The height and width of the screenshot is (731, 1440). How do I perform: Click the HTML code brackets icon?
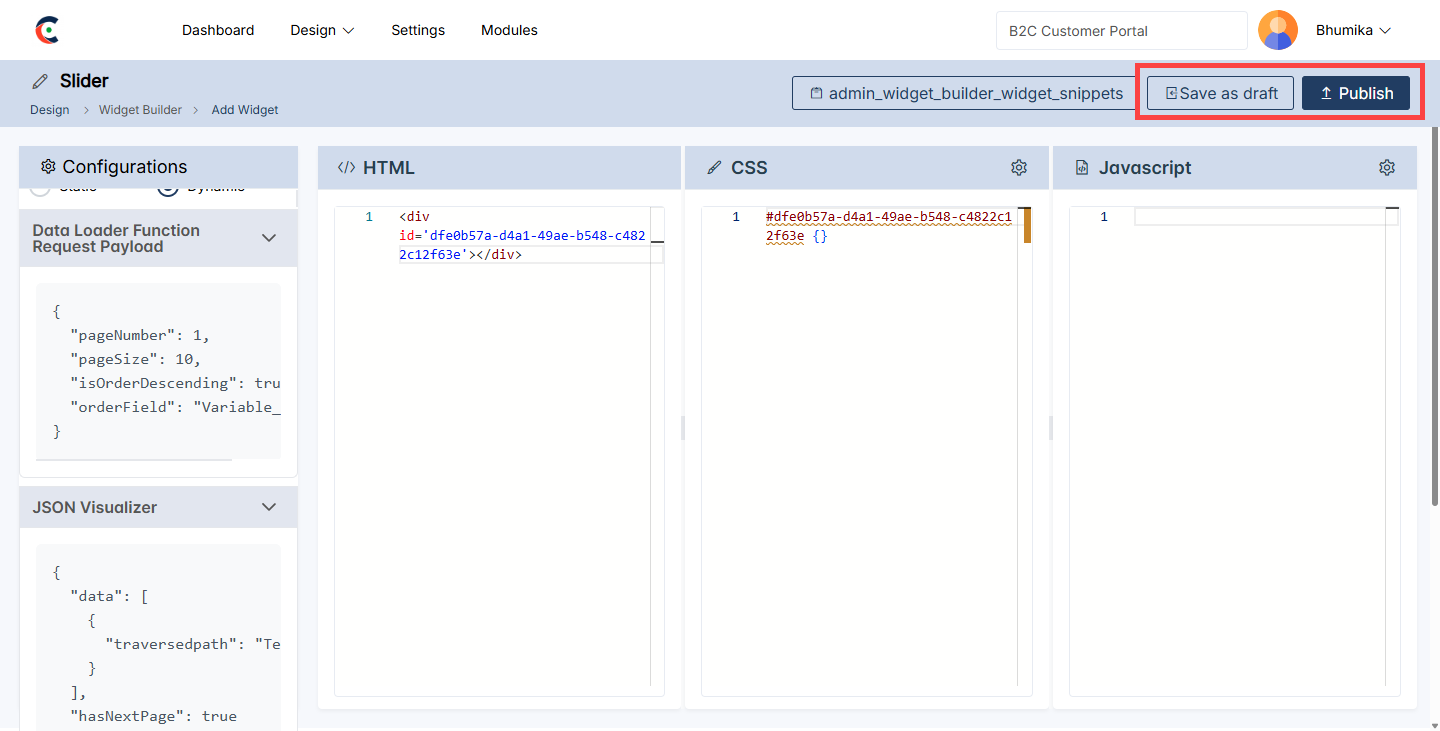coord(346,168)
